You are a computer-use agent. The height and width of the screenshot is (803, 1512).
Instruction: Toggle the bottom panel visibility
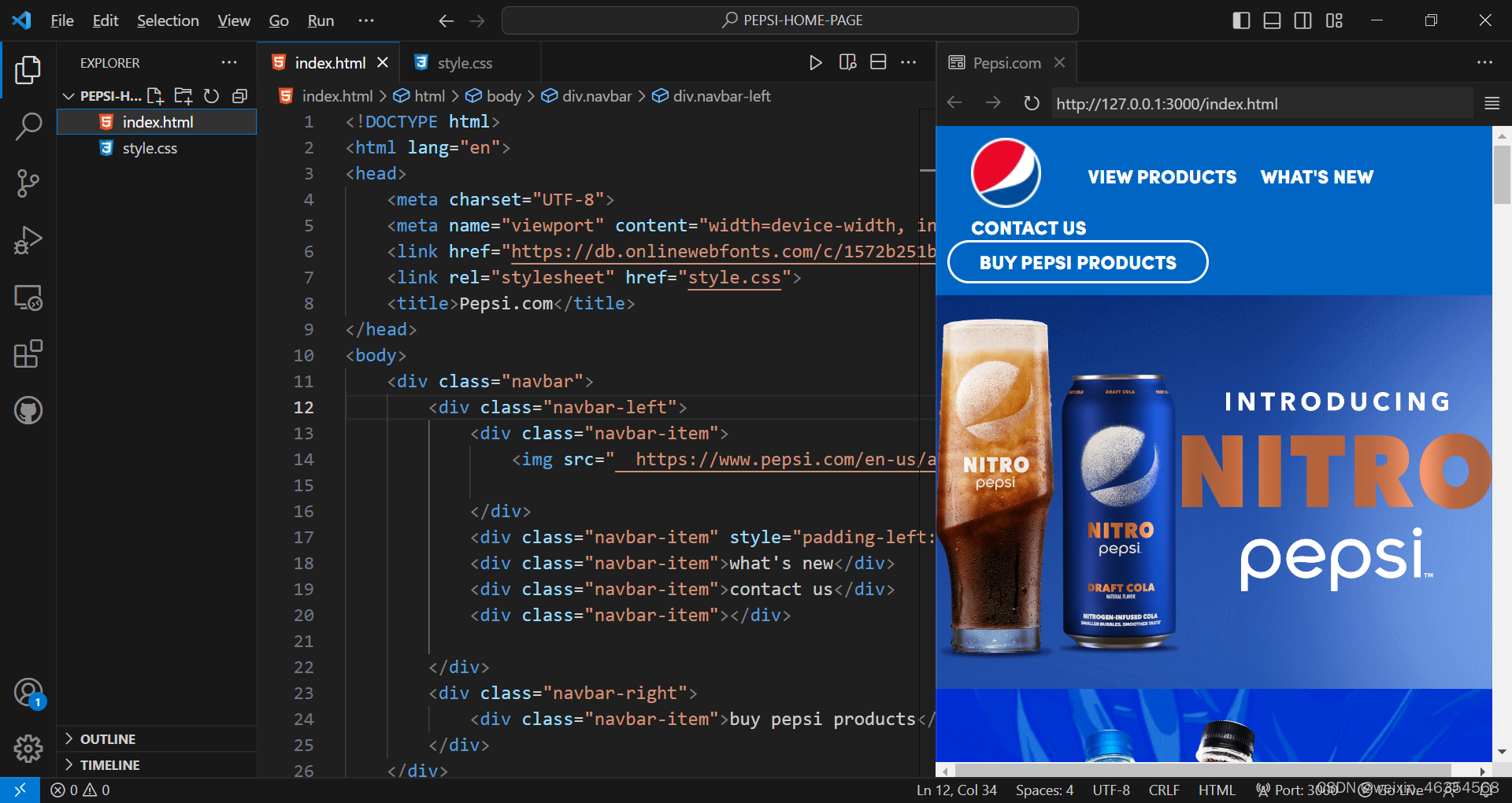(x=1272, y=20)
